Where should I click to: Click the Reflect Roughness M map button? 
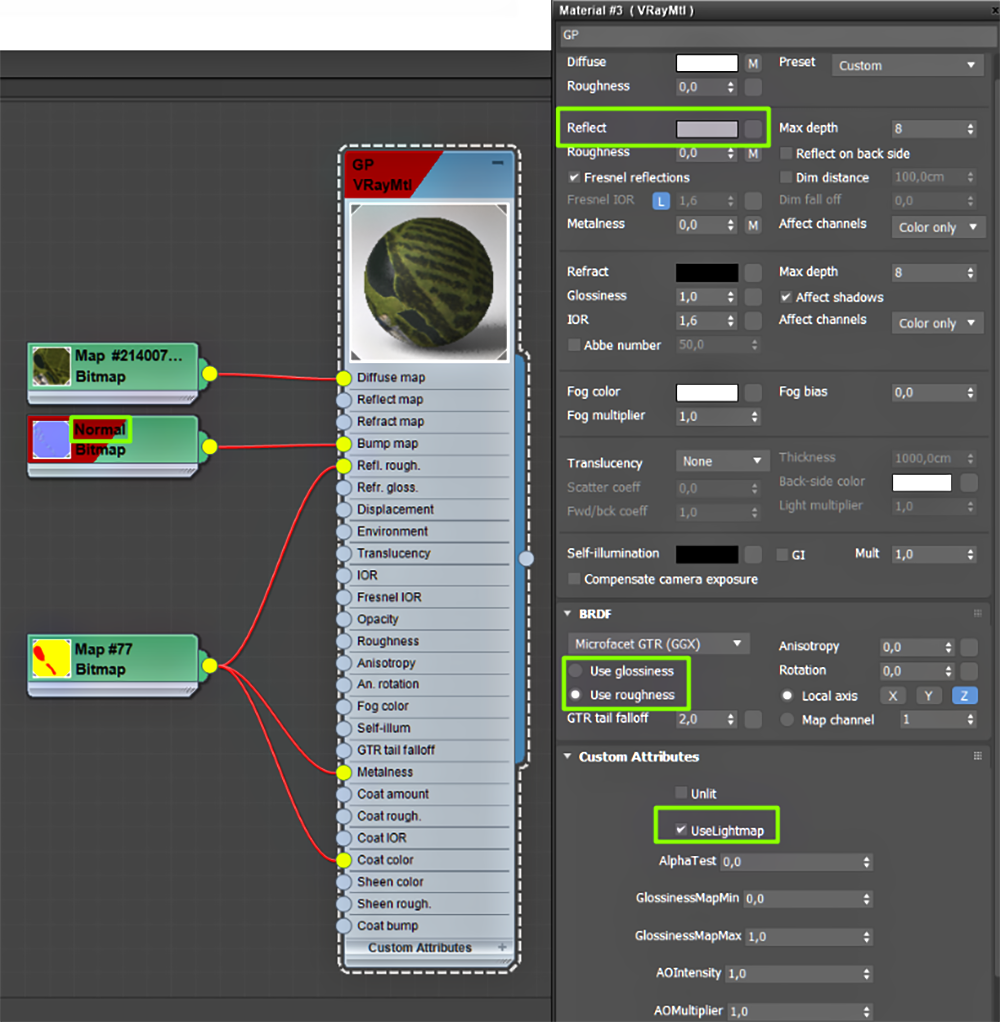pos(753,154)
